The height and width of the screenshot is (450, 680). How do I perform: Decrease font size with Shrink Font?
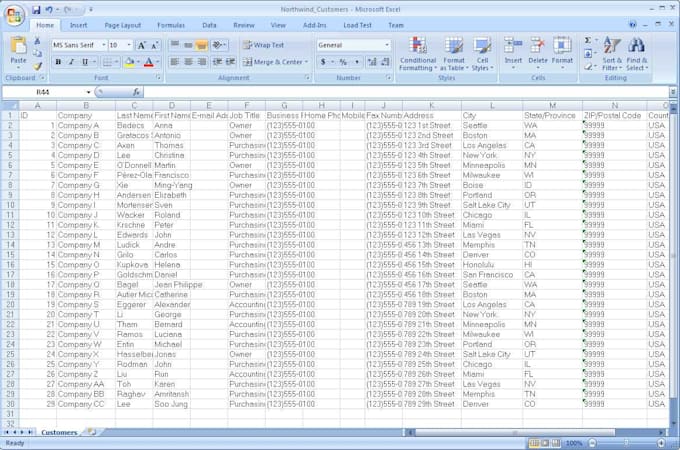155,45
